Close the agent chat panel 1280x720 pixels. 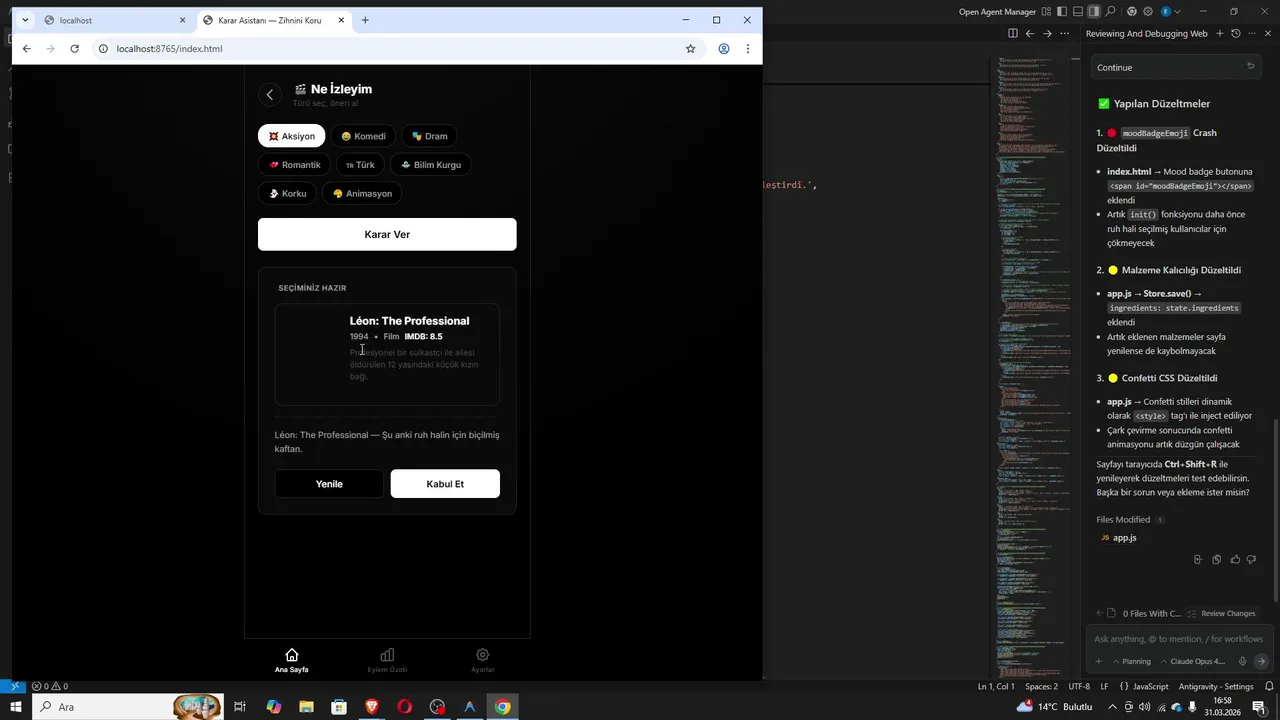tap(1269, 33)
